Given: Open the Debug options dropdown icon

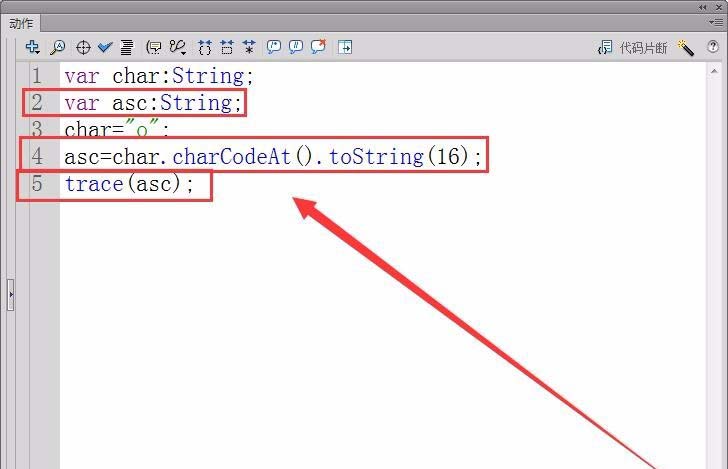Looking at the screenshot, I should [178, 47].
